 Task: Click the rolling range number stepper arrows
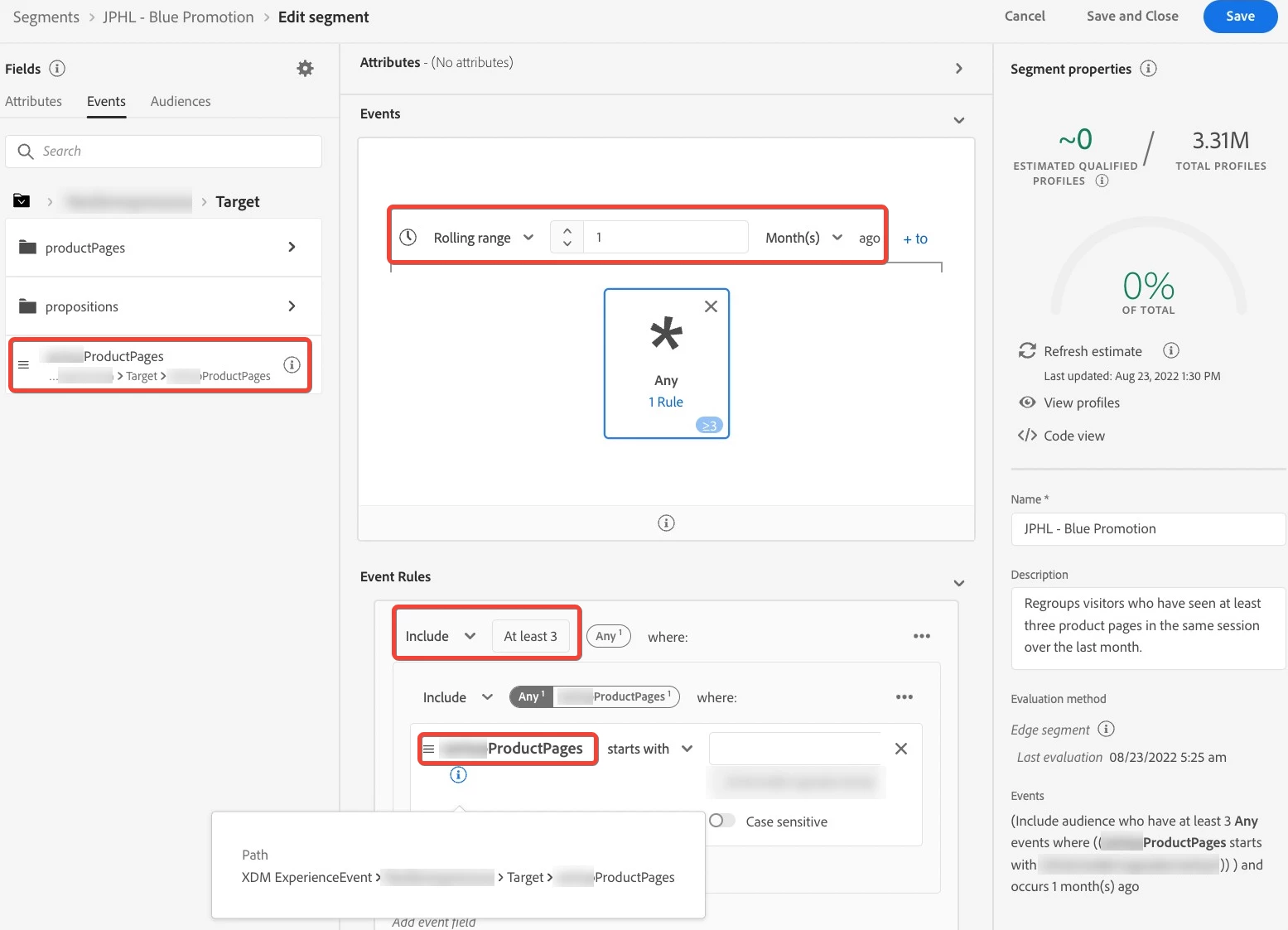coord(567,238)
